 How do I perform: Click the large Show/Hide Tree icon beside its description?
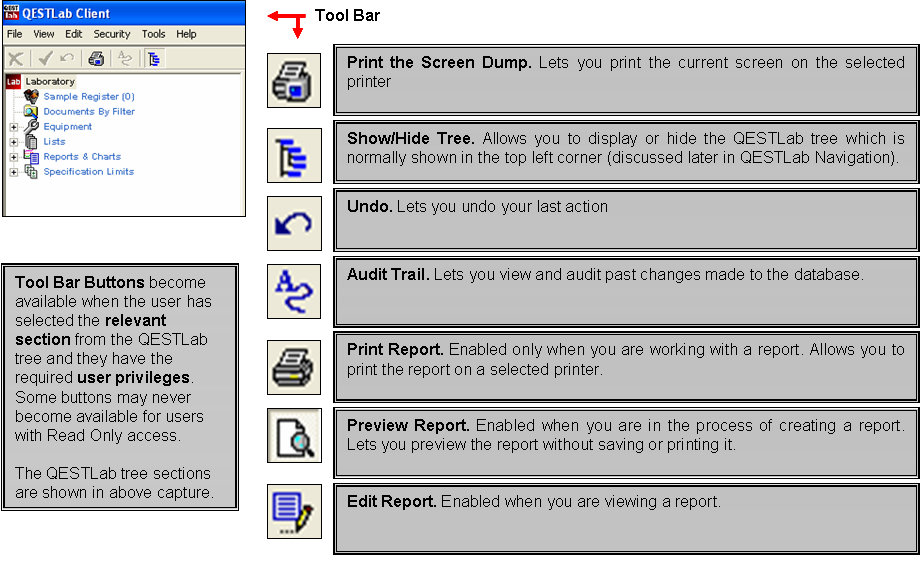coord(294,155)
